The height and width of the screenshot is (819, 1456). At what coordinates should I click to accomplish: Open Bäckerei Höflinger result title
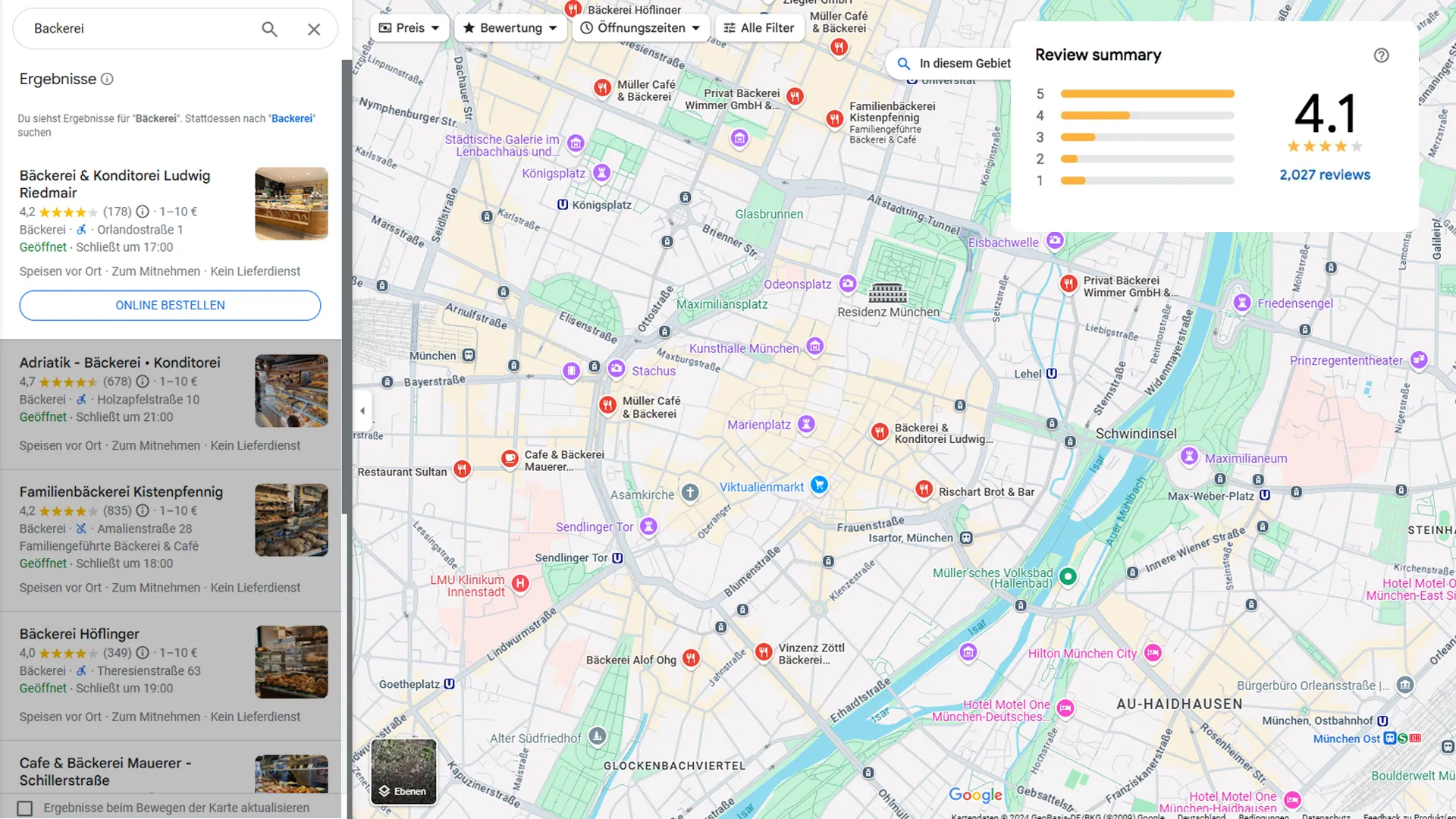[x=80, y=633]
